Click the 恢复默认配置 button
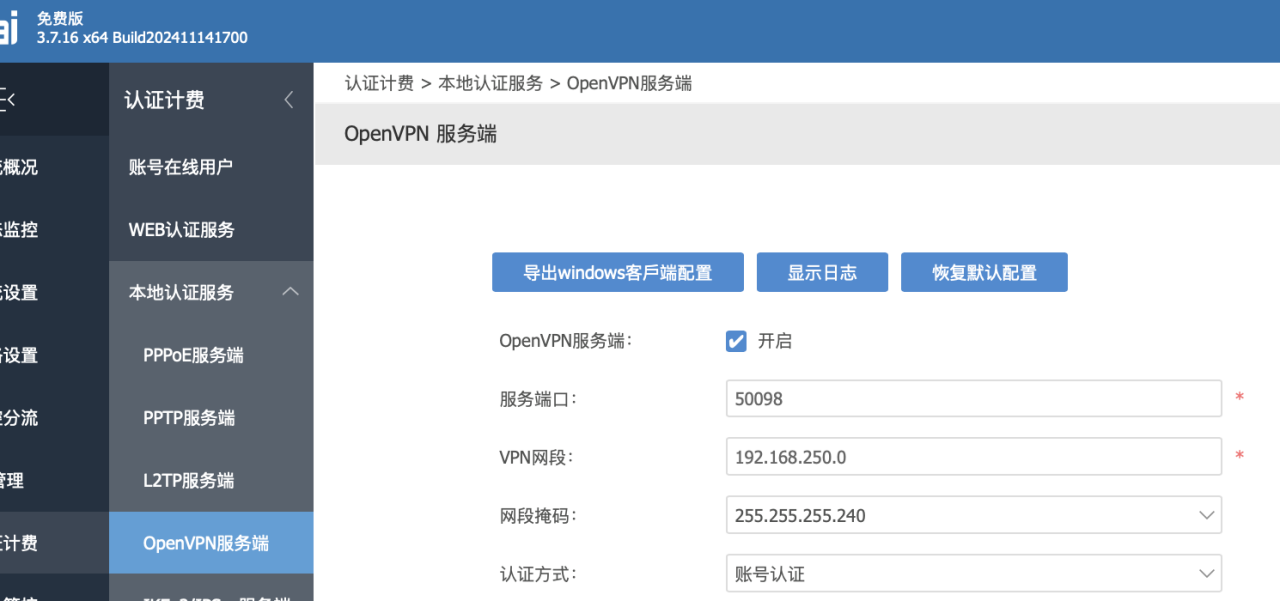1280x601 pixels. [984, 272]
